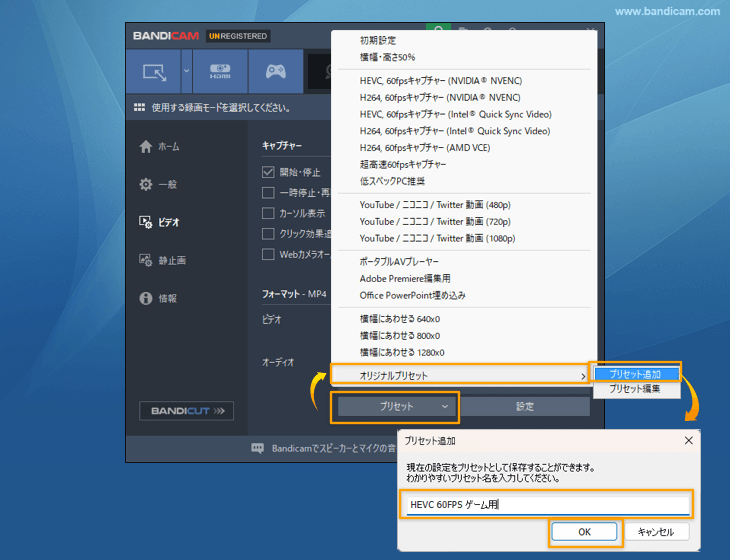Open dropdown arrow beside screen recording mode
This screenshot has height=560, width=730.
186,72
